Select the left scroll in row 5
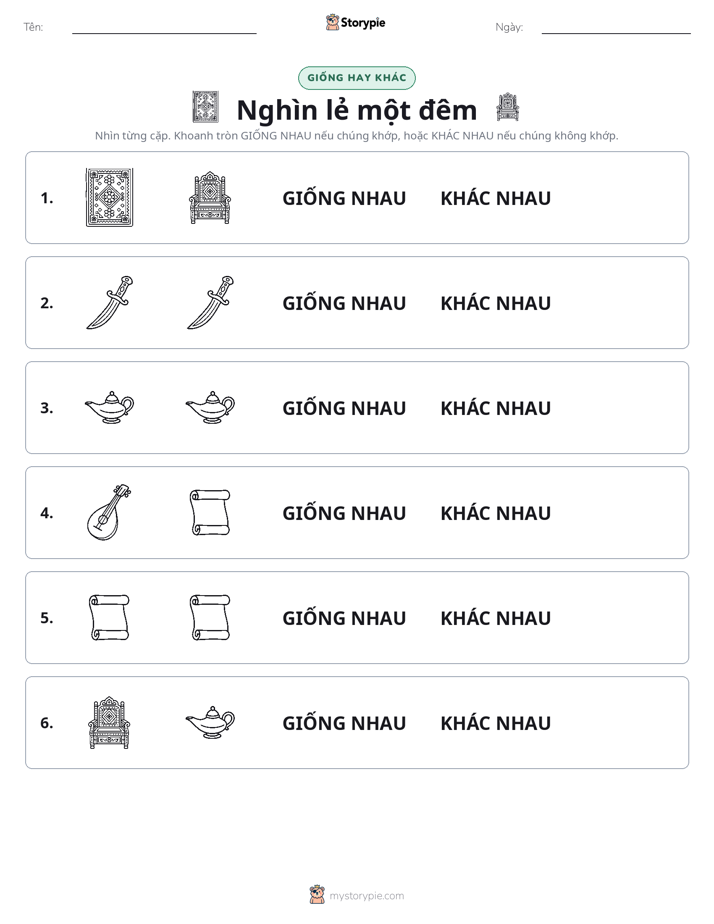The image size is (714, 924). [x=109, y=617]
